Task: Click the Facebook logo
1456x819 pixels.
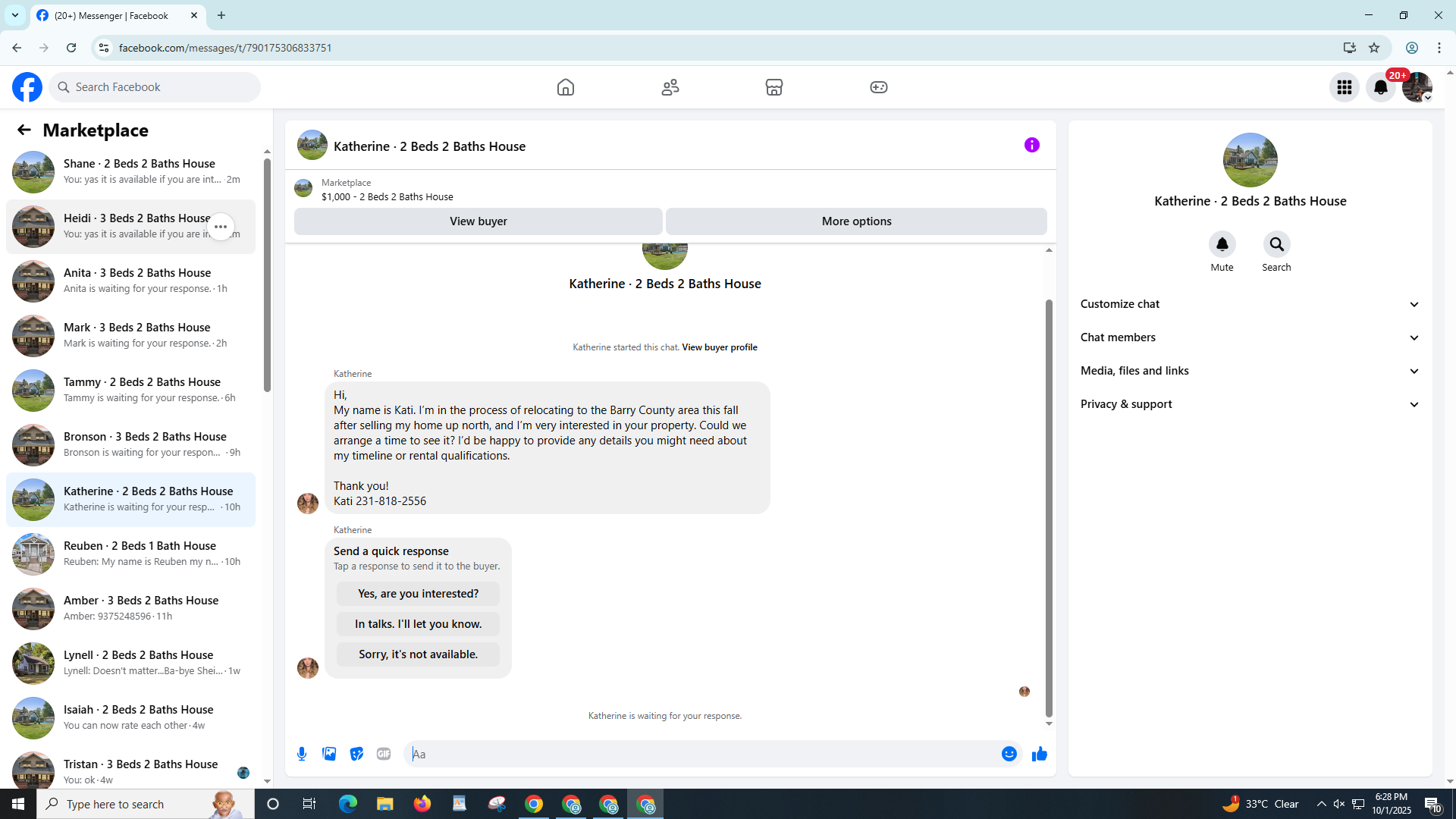Action: [x=27, y=87]
